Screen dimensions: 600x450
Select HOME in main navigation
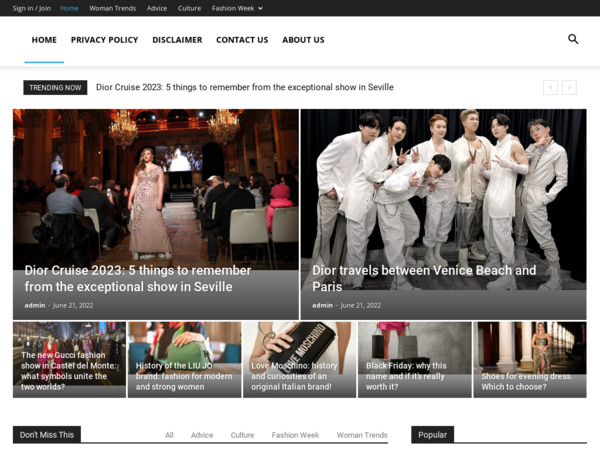pos(44,40)
